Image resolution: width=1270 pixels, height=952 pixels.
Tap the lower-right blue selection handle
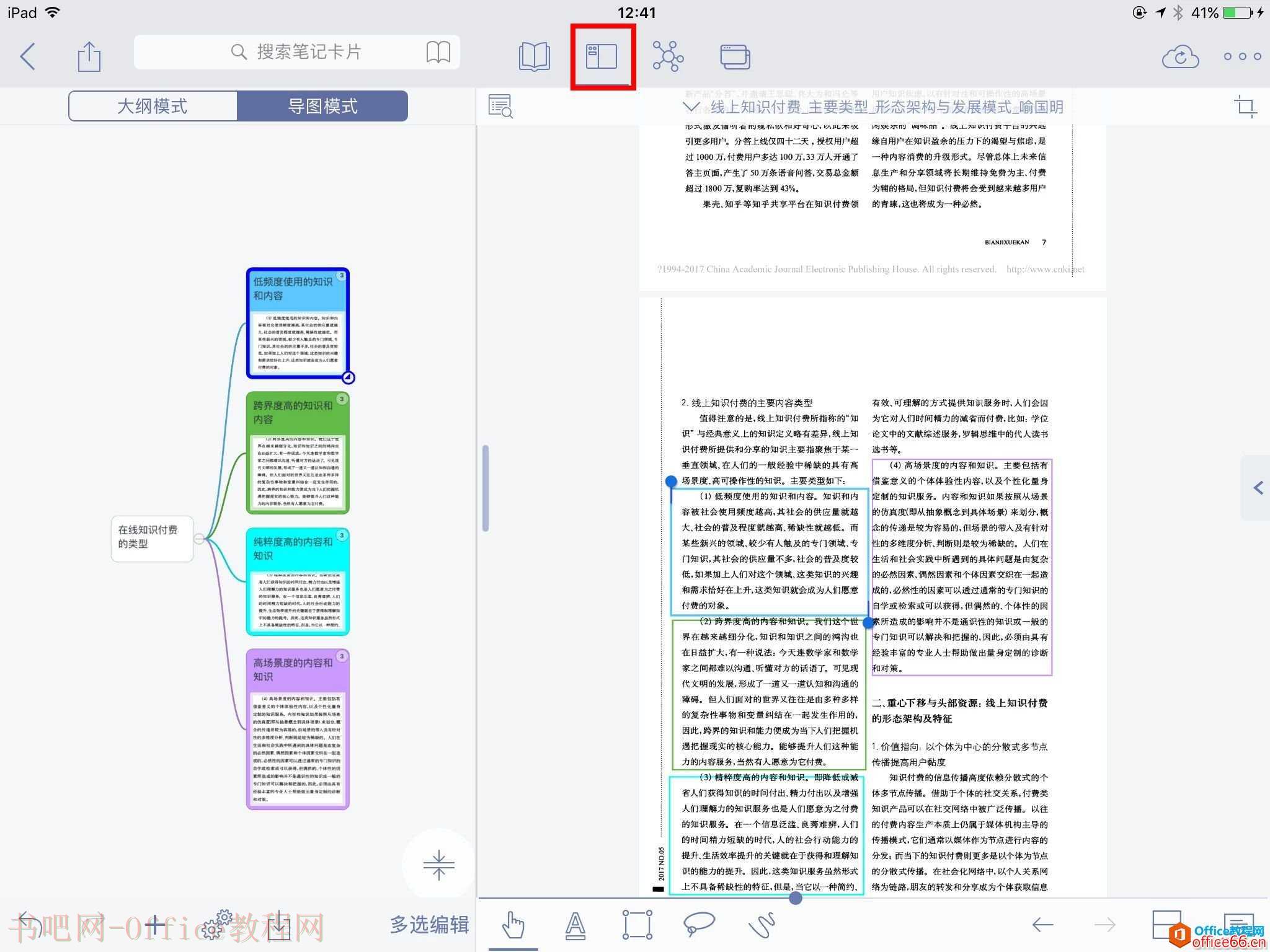868,622
